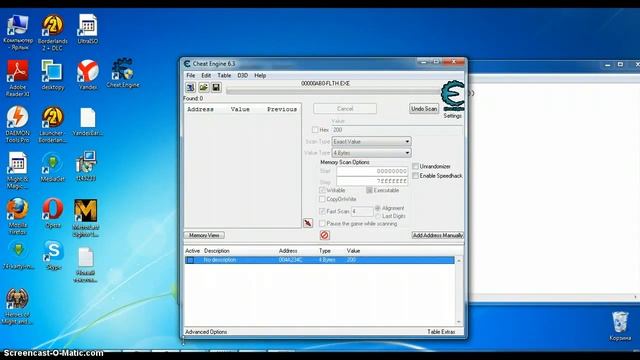Click the Description column header
Viewport: 640px width, 360px height.
pos(217,251)
